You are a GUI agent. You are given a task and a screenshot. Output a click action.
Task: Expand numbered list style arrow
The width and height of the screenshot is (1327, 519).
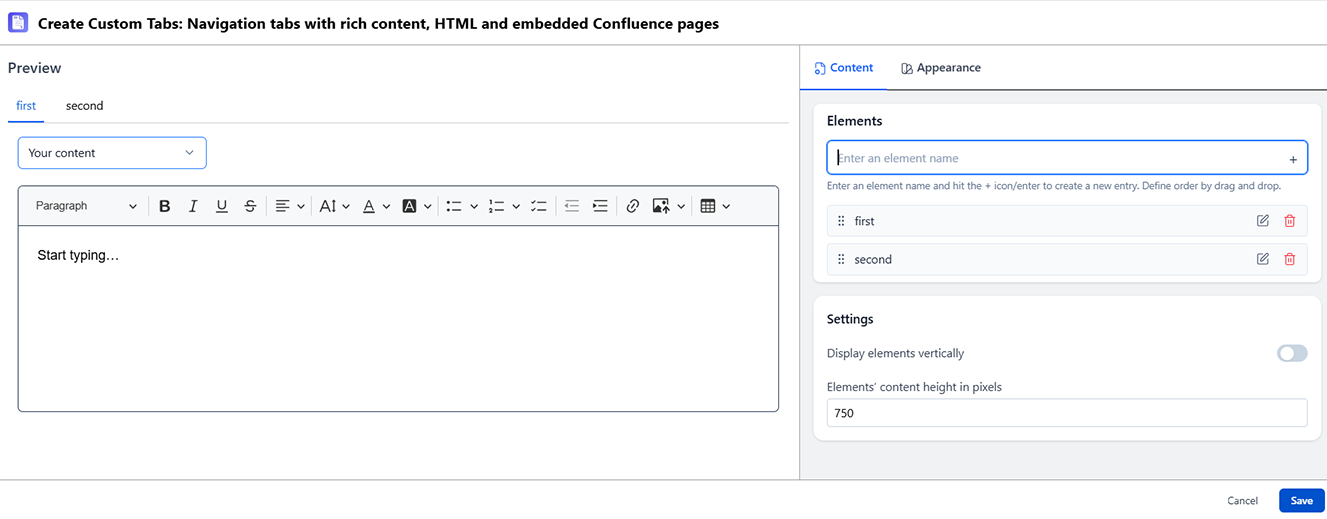pyautogui.click(x=516, y=207)
